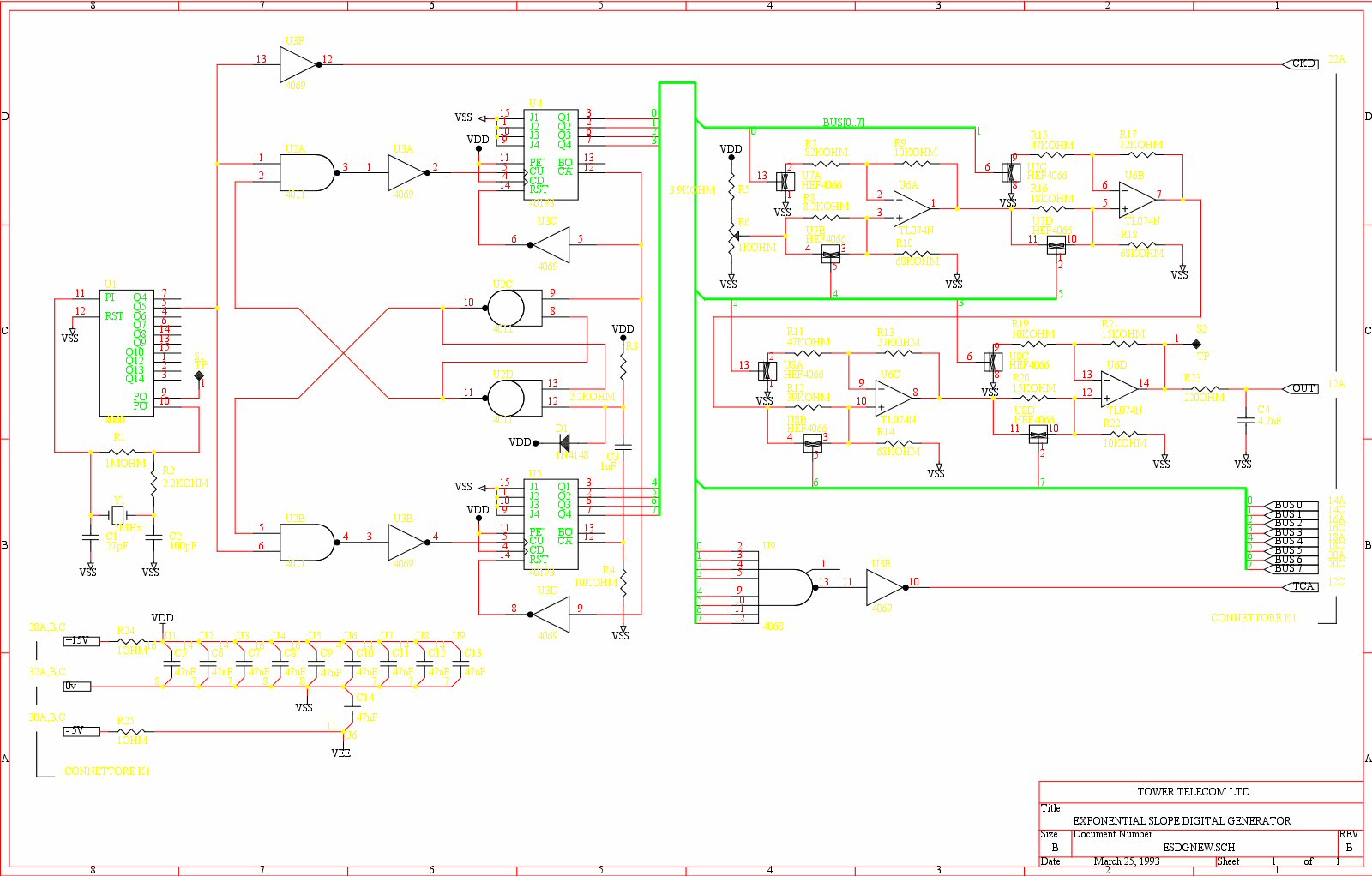Click the U7C analog switch symbol

pos(1011,172)
